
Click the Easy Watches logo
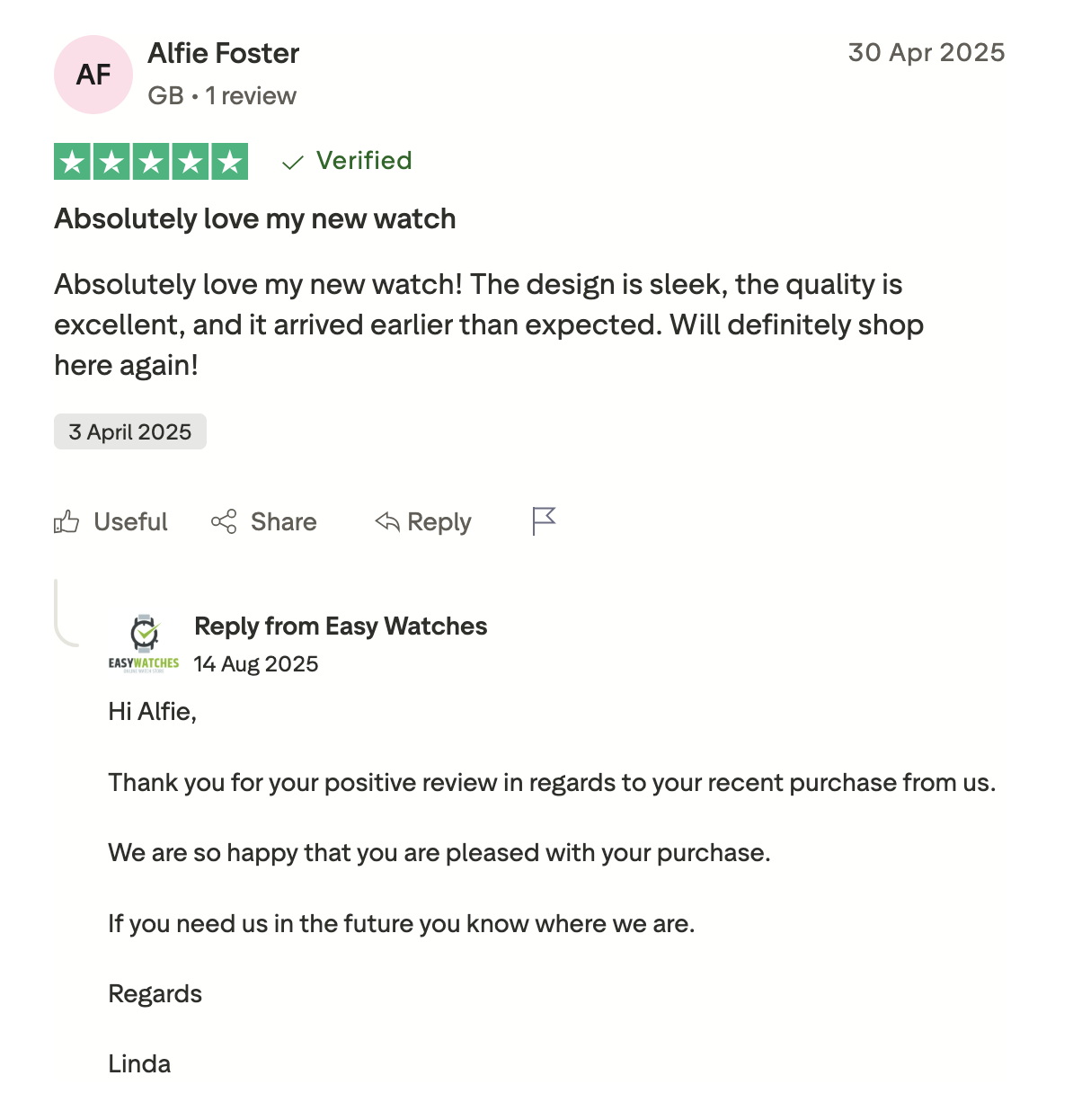pos(144,644)
